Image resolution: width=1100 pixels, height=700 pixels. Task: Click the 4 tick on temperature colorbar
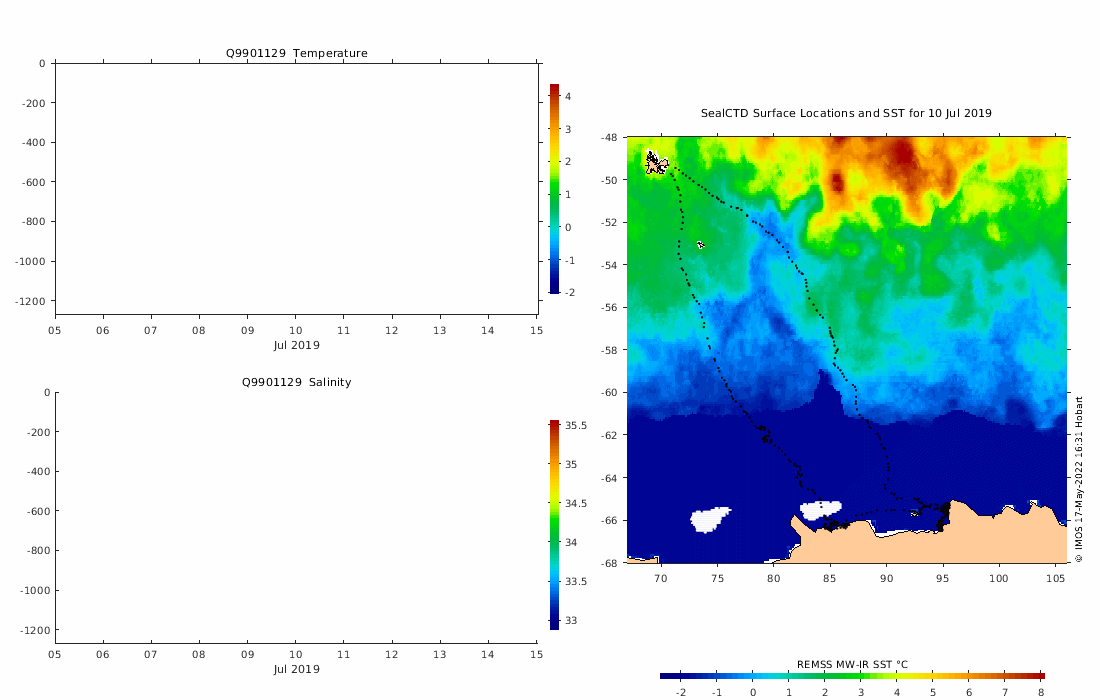point(568,97)
